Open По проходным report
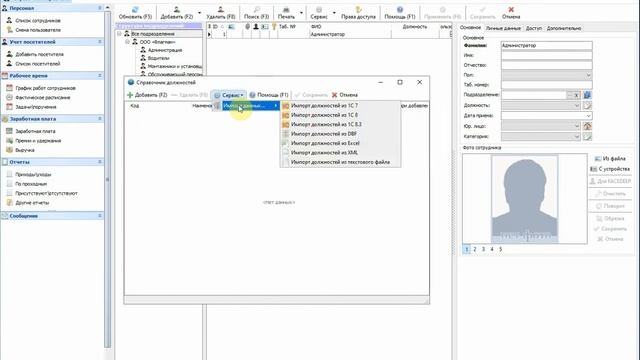The width and height of the screenshot is (640, 360). click(x=31, y=184)
